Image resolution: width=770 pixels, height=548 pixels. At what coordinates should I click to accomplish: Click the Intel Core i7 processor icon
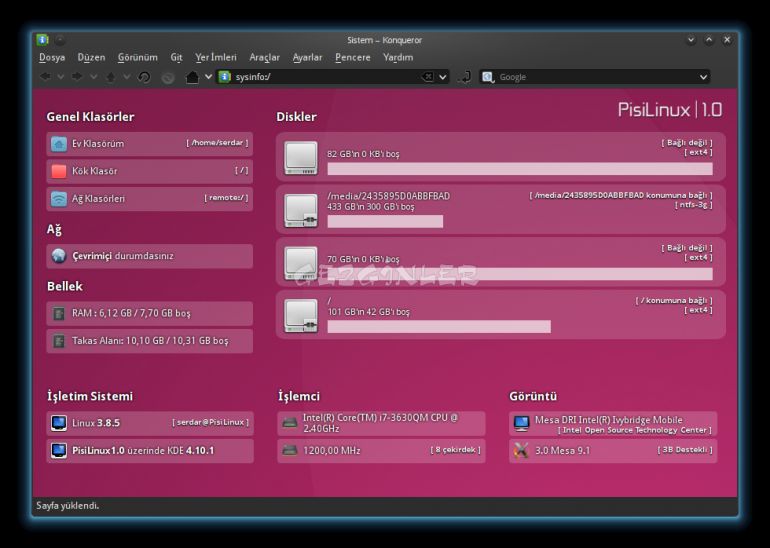click(290, 423)
